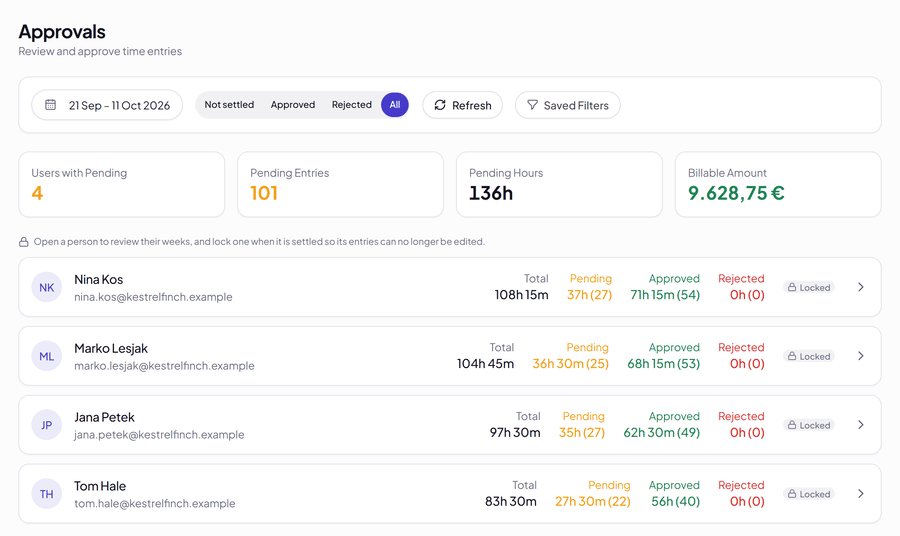Open Tom Hale's name
900x536 pixels.
100,486
